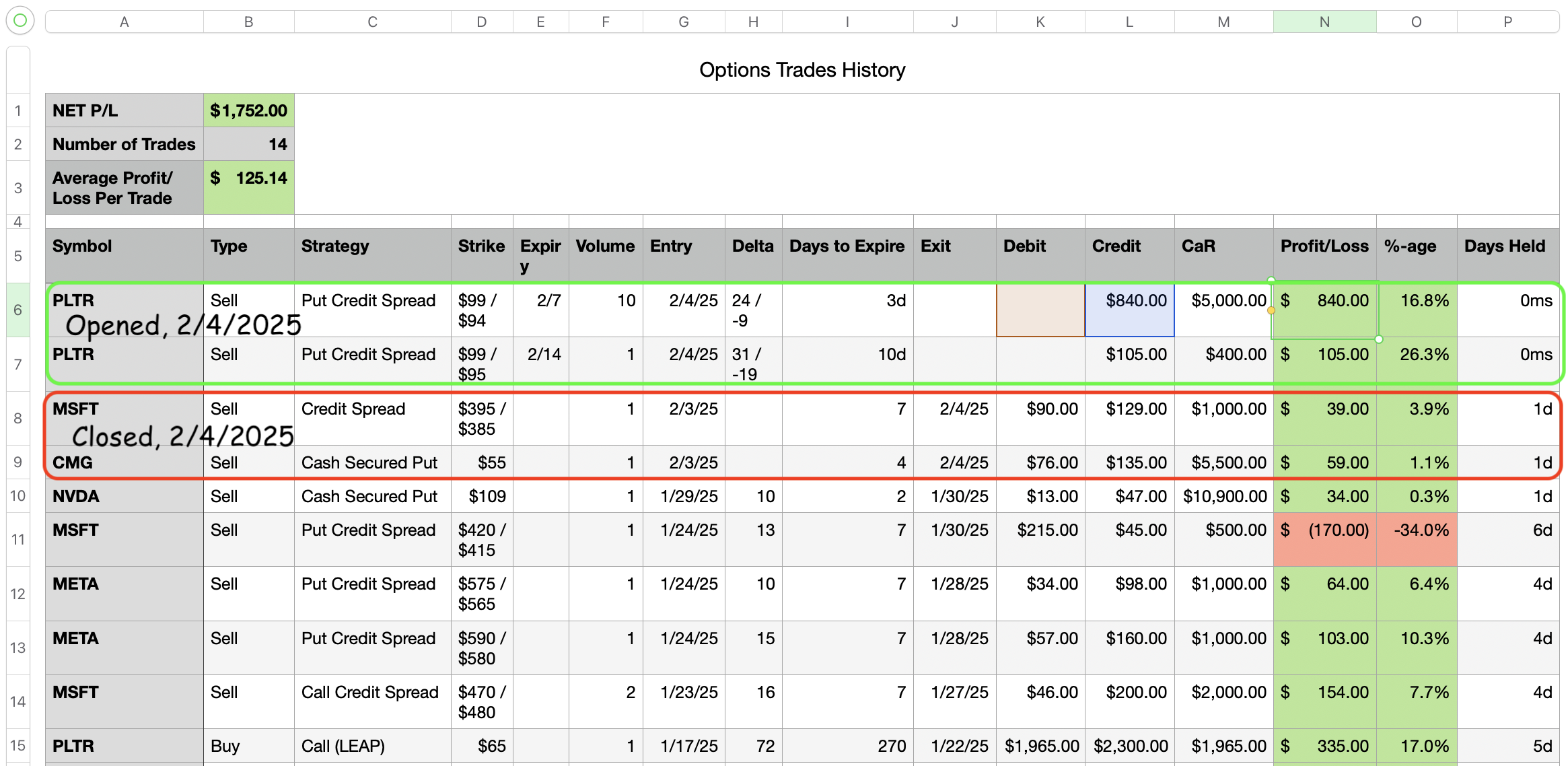Select the $420 / $415 strike cell
The image size is (1568, 766).
pos(482,539)
